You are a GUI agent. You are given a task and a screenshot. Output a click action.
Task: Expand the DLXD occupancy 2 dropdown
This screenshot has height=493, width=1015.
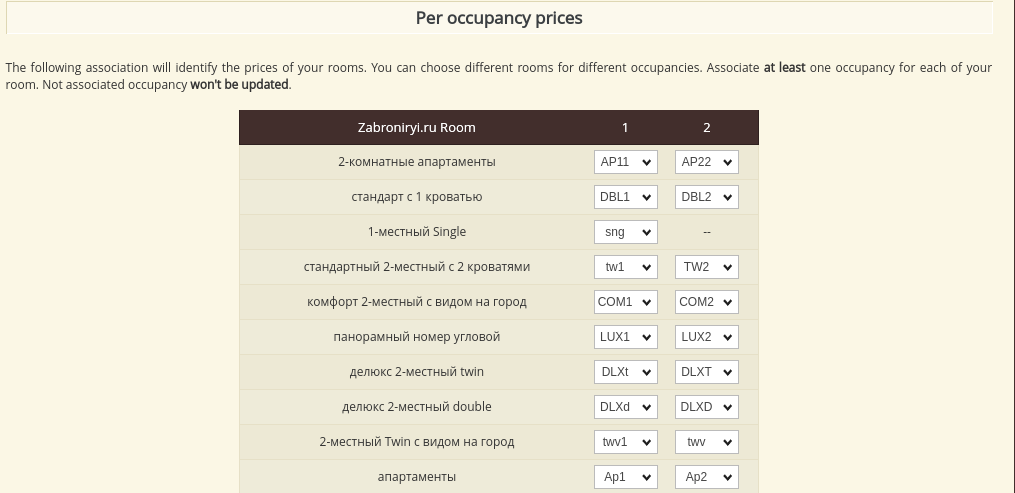click(x=707, y=407)
